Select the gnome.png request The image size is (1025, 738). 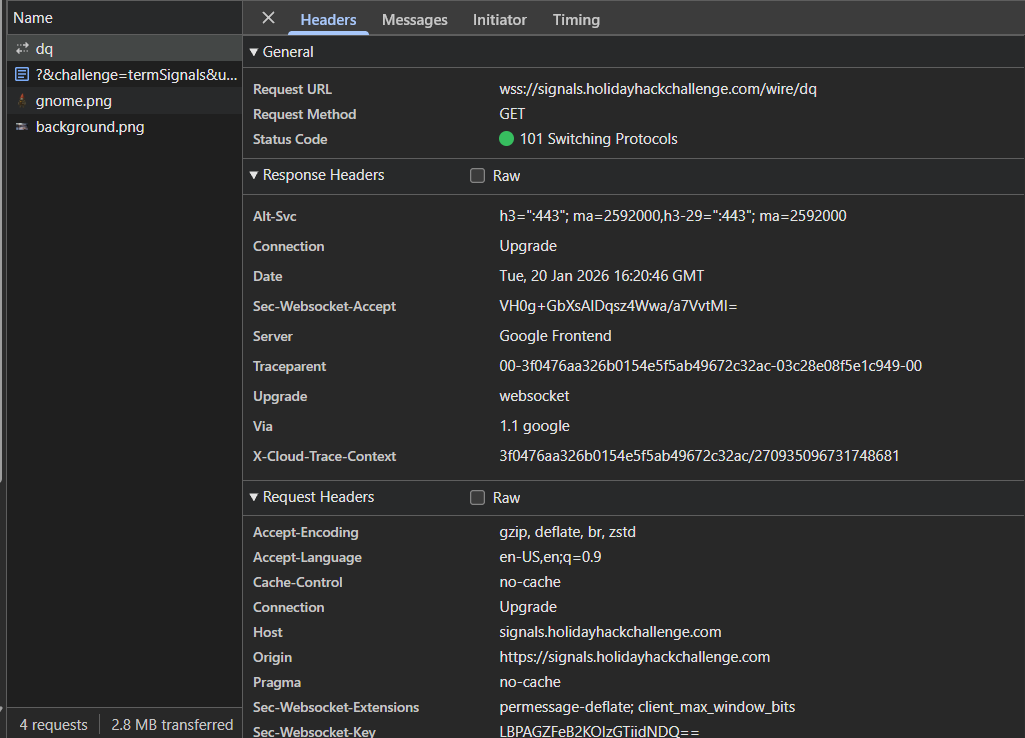pyautogui.click(x=124, y=101)
